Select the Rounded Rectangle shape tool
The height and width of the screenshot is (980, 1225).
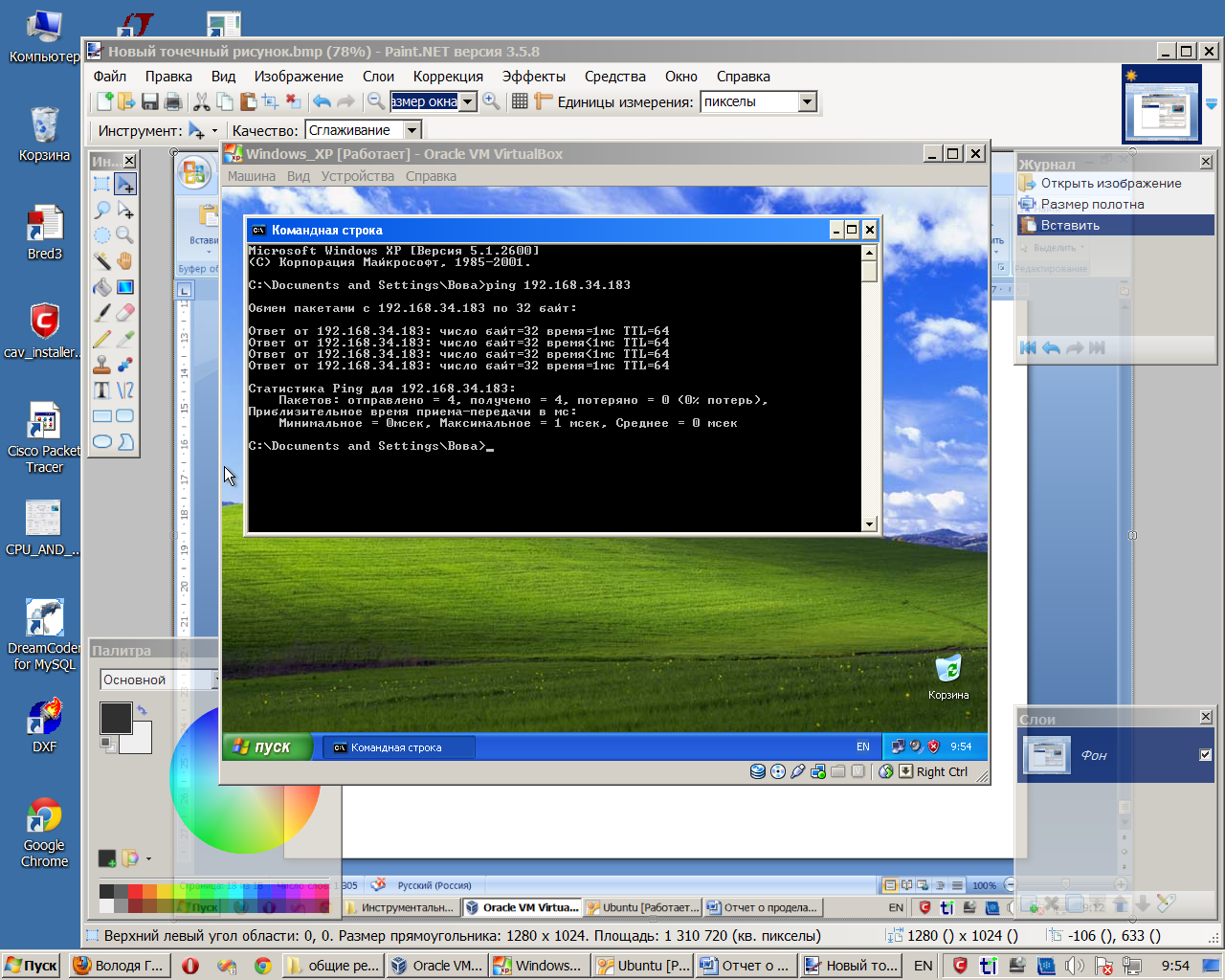pos(125,416)
